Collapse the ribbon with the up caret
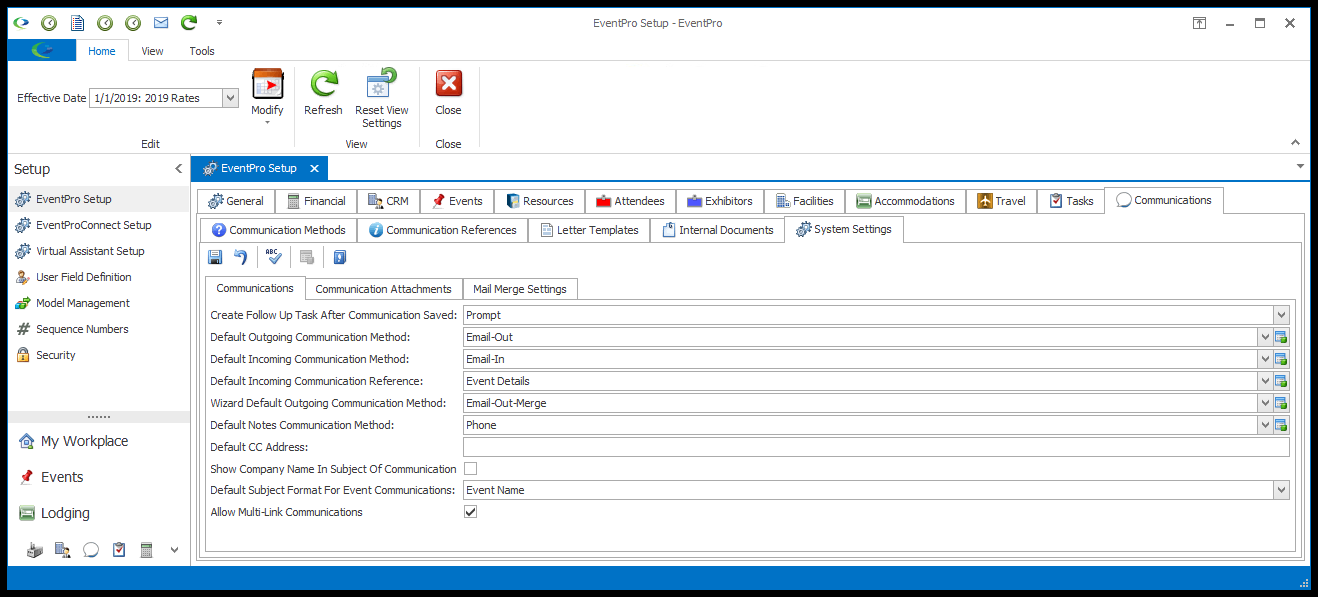This screenshot has width=1318, height=597. click(1296, 143)
